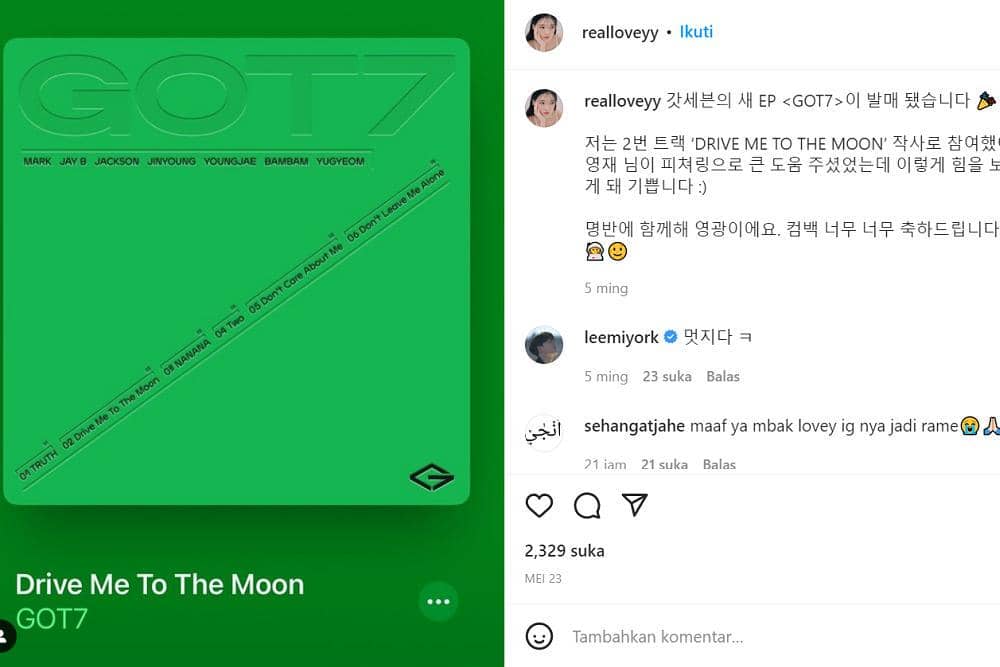Click the MEI 23 post date
This screenshot has width=1000, height=667.
(x=542, y=579)
